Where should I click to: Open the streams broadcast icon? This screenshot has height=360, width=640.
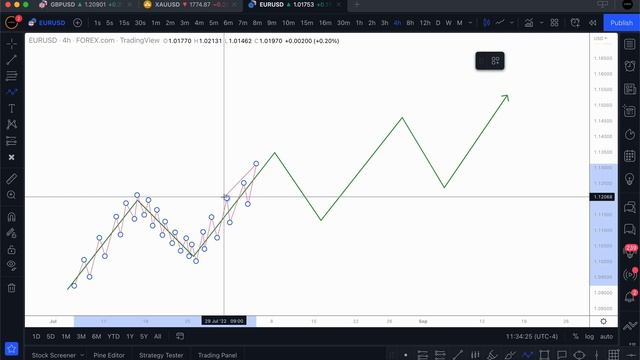(x=630, y=274)
